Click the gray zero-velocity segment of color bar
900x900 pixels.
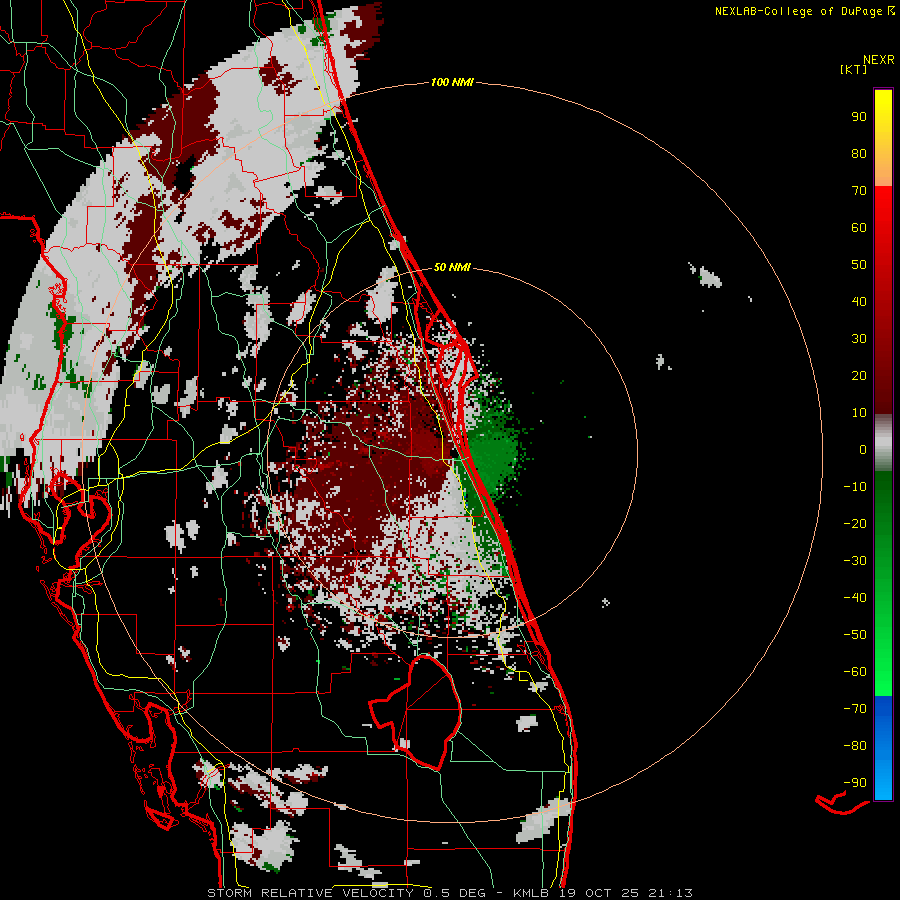[x=883, y=443]
